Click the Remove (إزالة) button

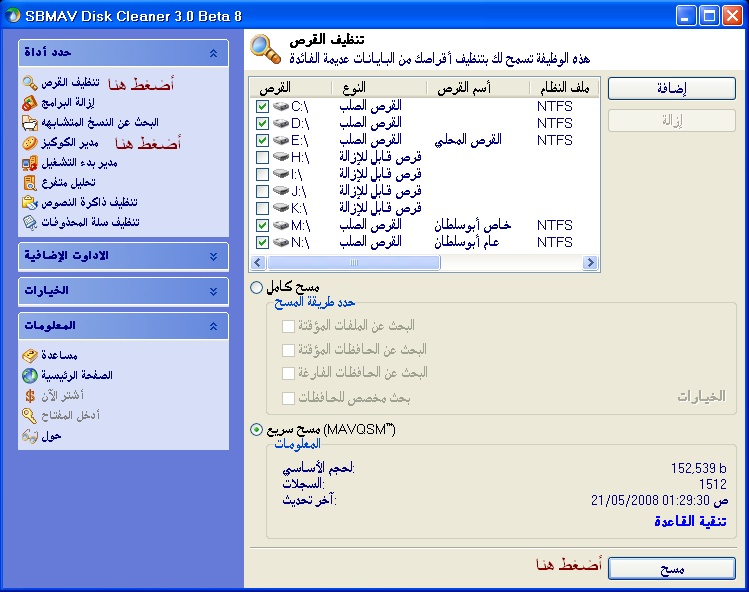pyautogui.click(x=672, y=121)
